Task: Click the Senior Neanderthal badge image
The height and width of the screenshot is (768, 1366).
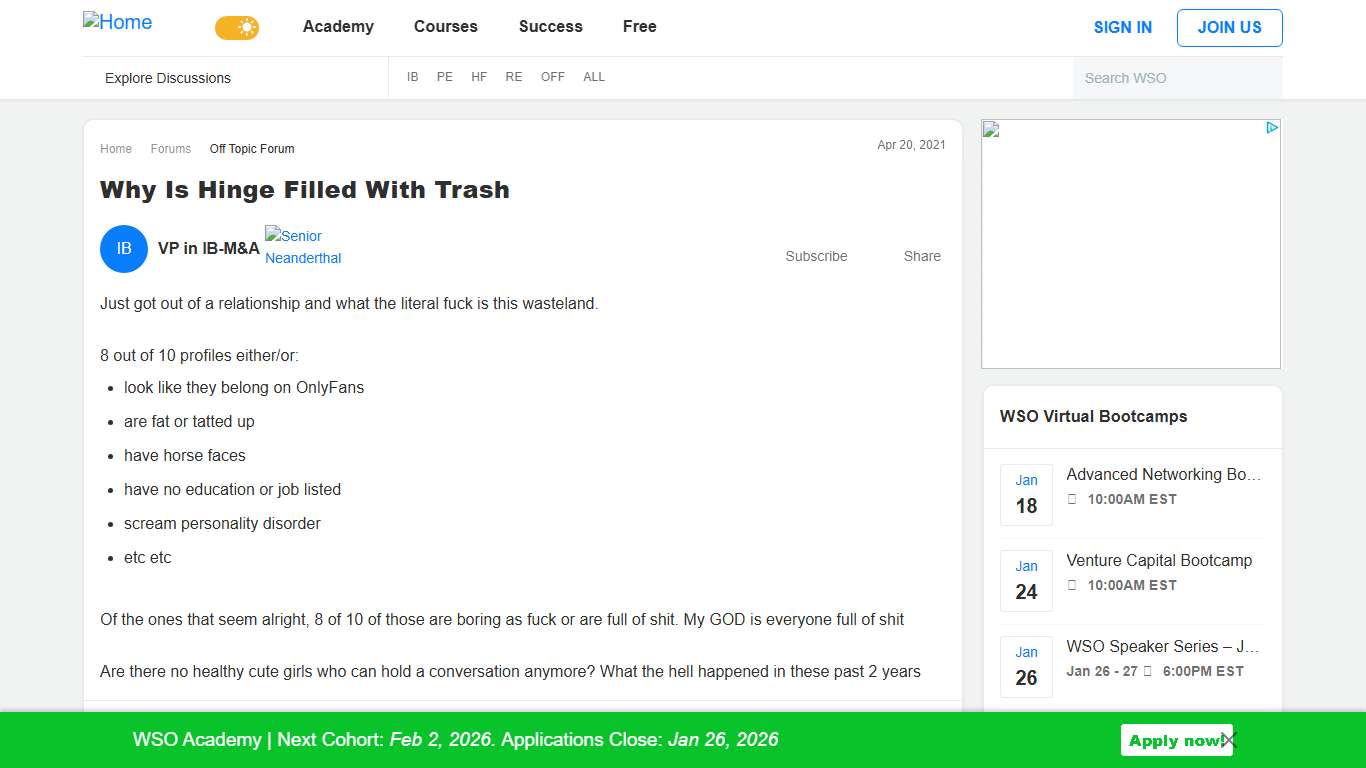Action: tap(303, 247)
